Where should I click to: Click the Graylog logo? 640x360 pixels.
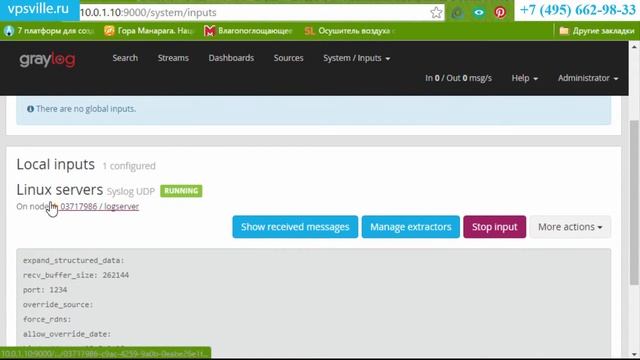tap(47, 60)
